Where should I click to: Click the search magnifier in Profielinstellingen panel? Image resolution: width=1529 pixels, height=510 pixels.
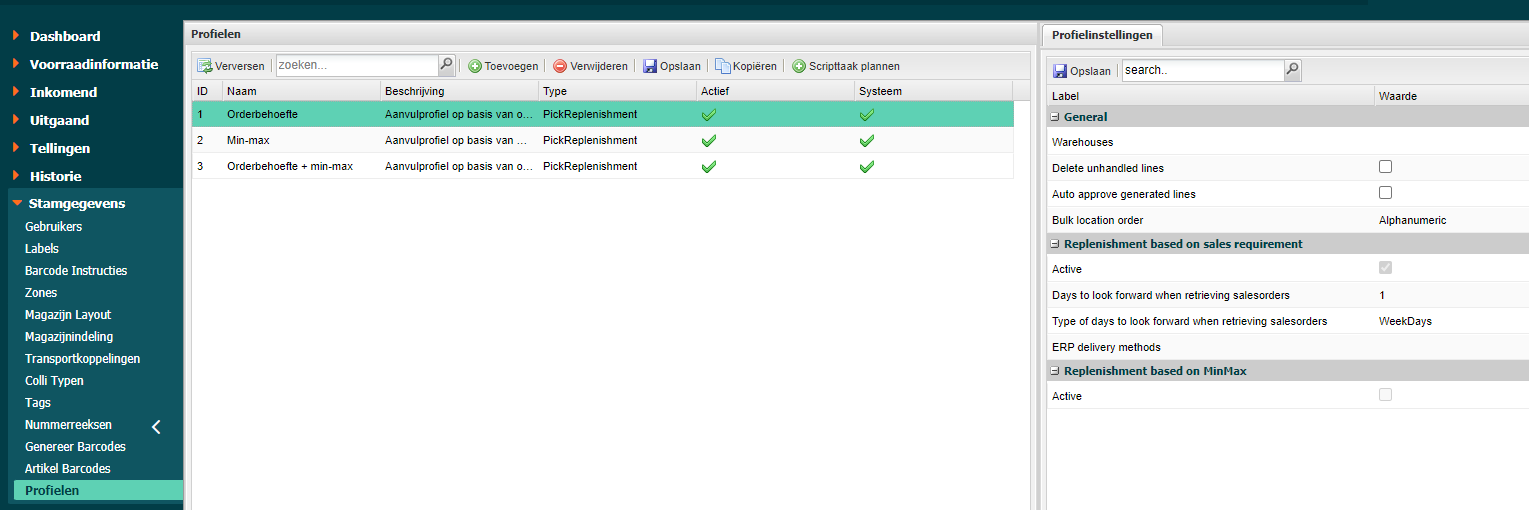(1292, 70)
